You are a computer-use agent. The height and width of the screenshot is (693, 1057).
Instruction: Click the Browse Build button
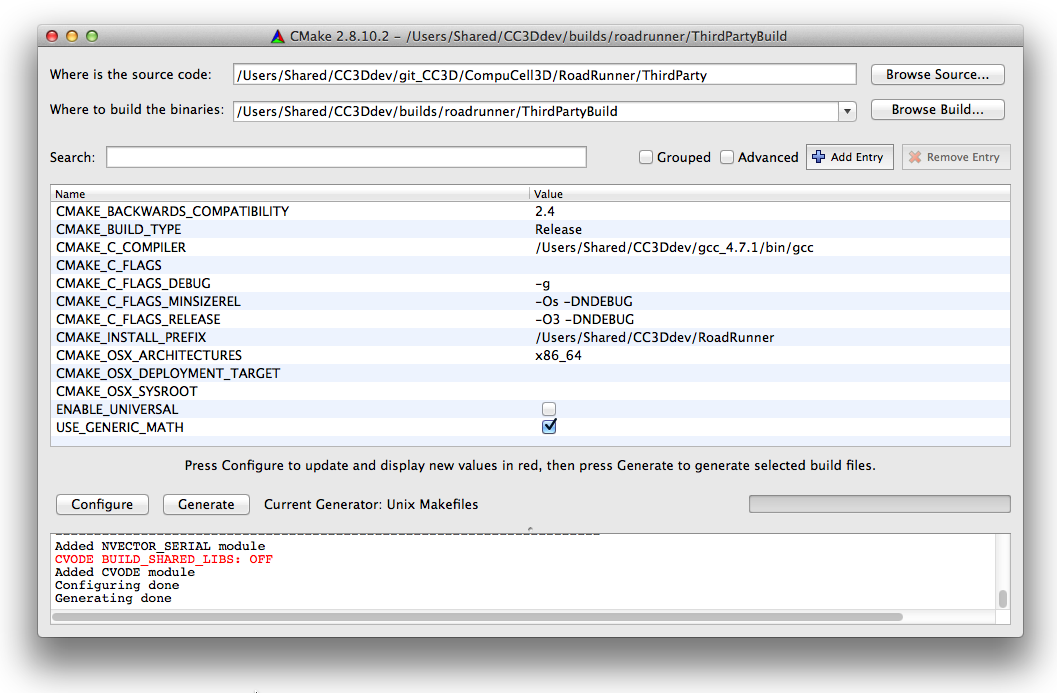pyautogui.click(x=937, y=110)
